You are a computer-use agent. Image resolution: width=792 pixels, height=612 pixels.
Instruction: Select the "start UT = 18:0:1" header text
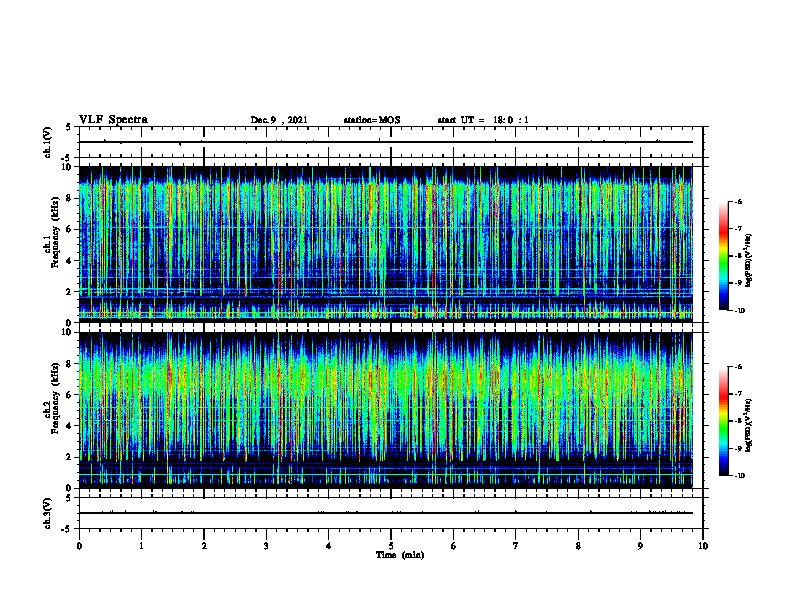(483, 120)
